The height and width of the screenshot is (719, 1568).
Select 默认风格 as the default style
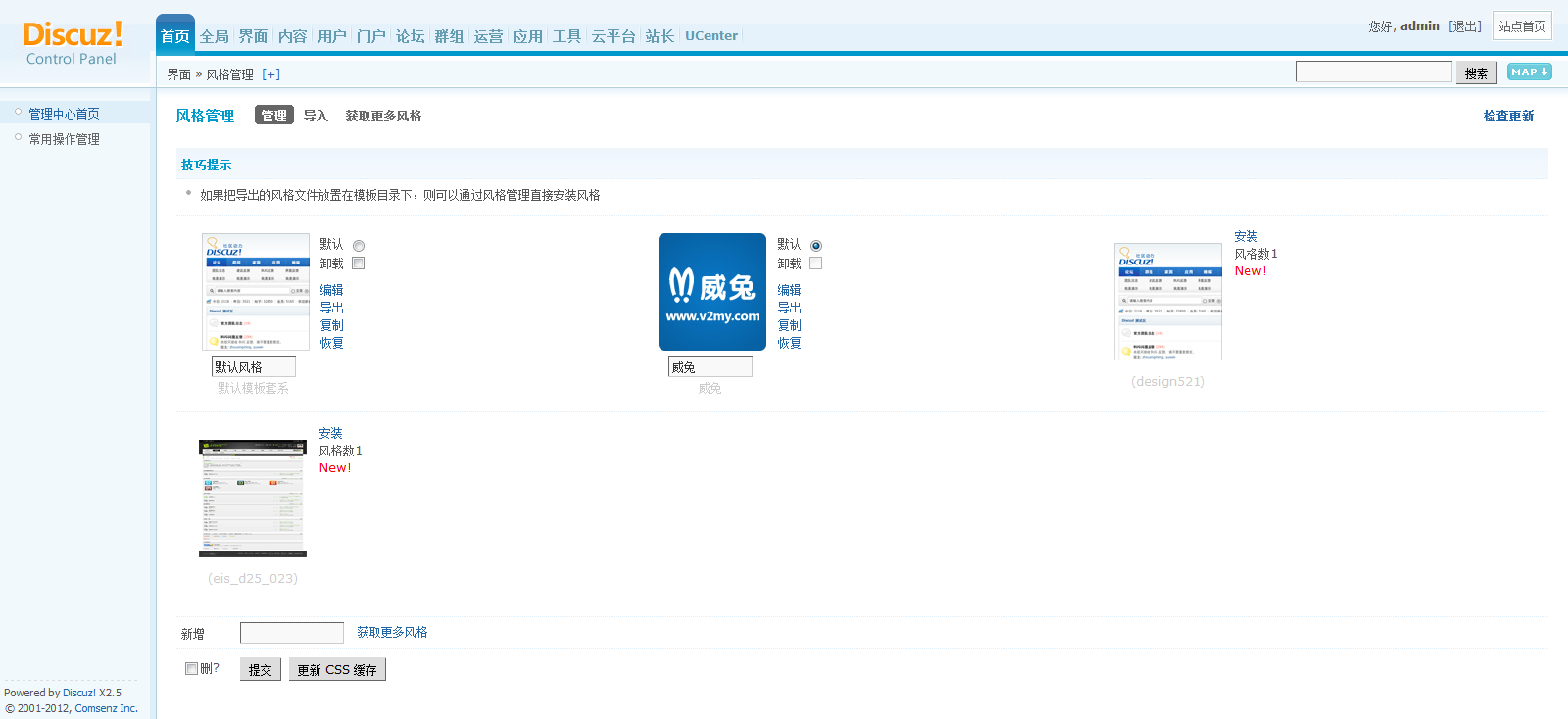pyautogui.click(x=359, y=246)
